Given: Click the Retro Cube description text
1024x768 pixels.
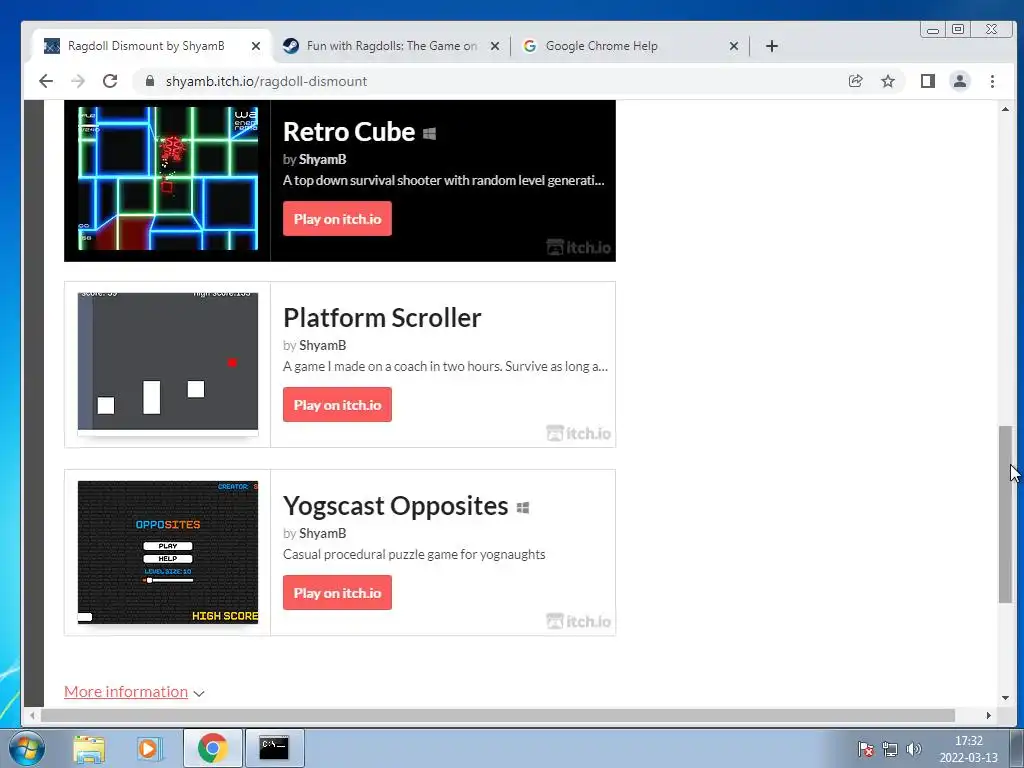Looking at the screenshot, I should coord(444,180).
